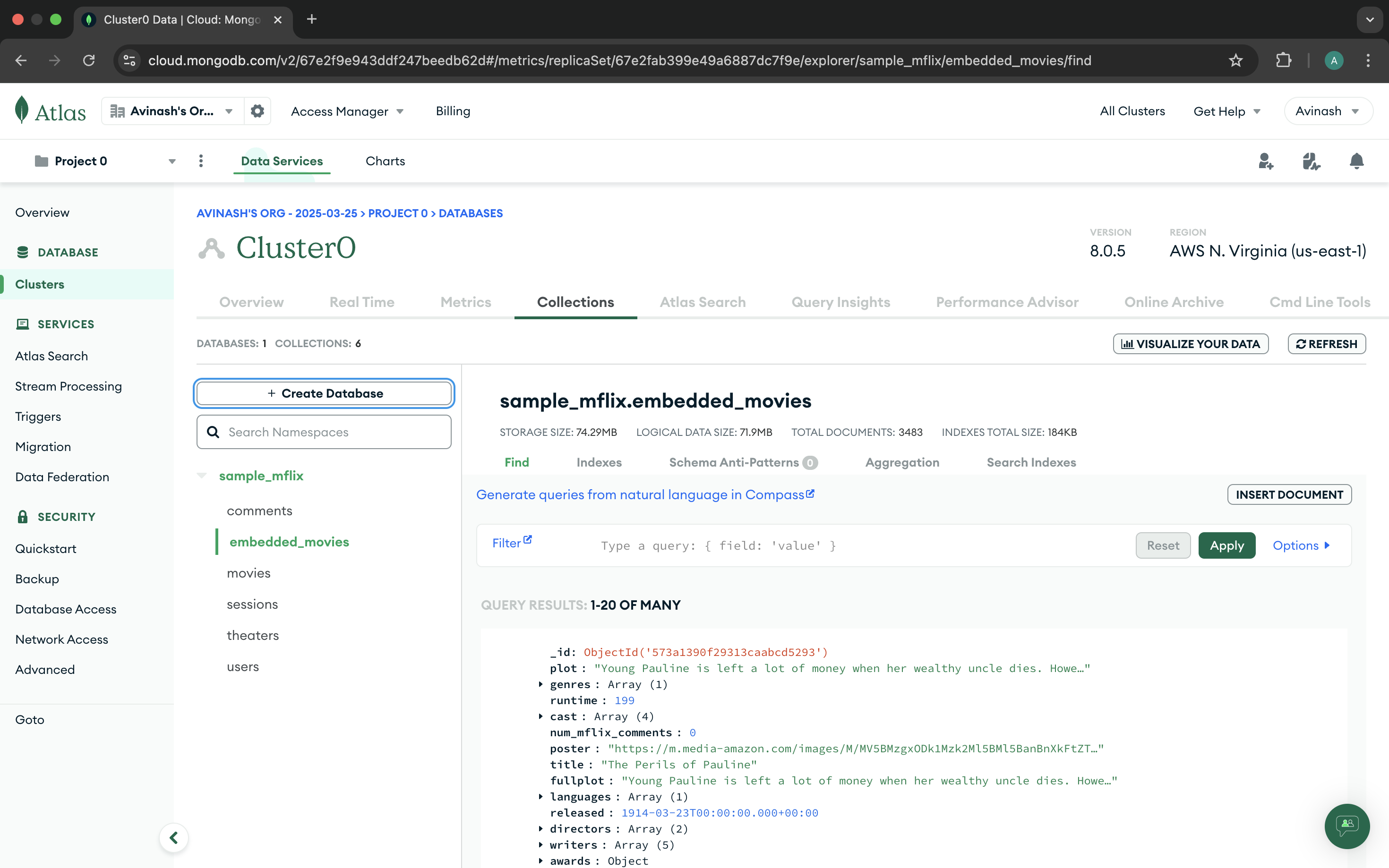1389x868 pixels.
Task: Bookmark page with the star icon
Action: 1235,60
